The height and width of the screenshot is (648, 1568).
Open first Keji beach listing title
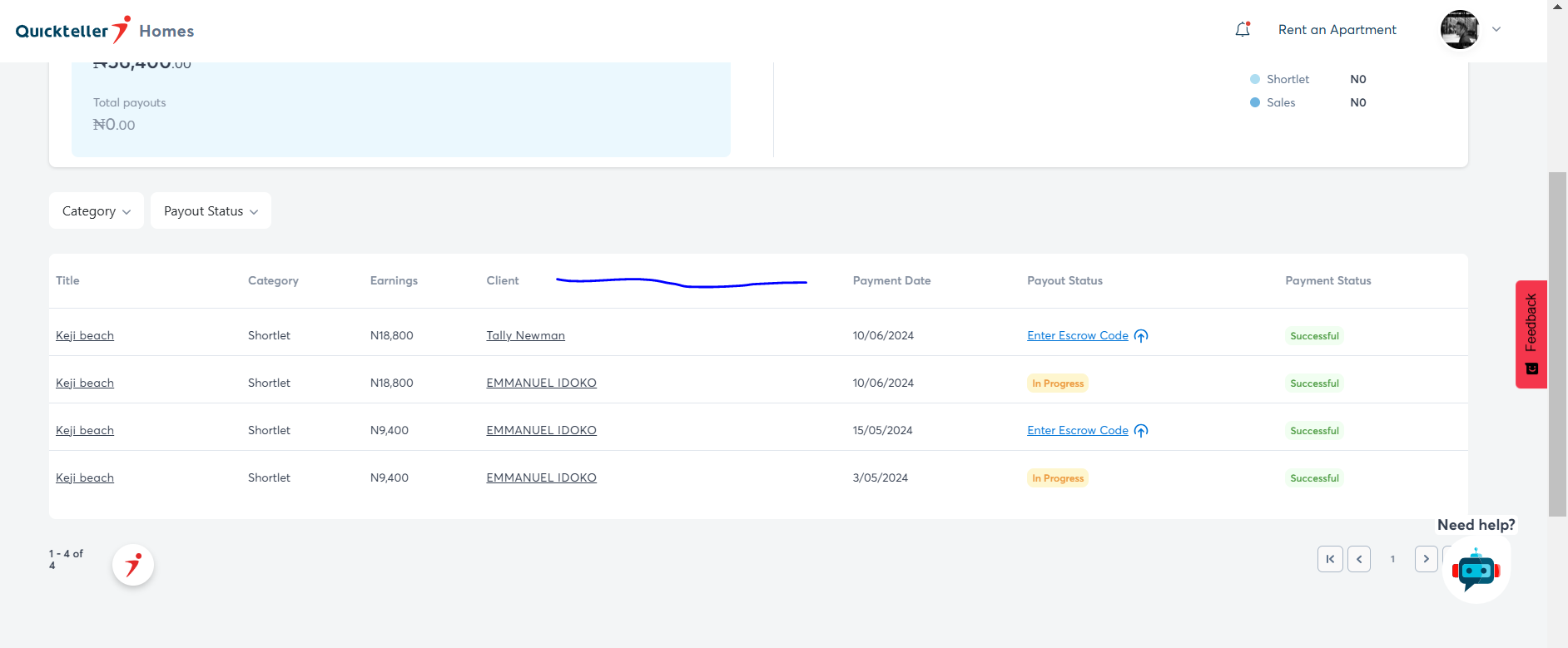pyautogui.click(x=85, y=336)
